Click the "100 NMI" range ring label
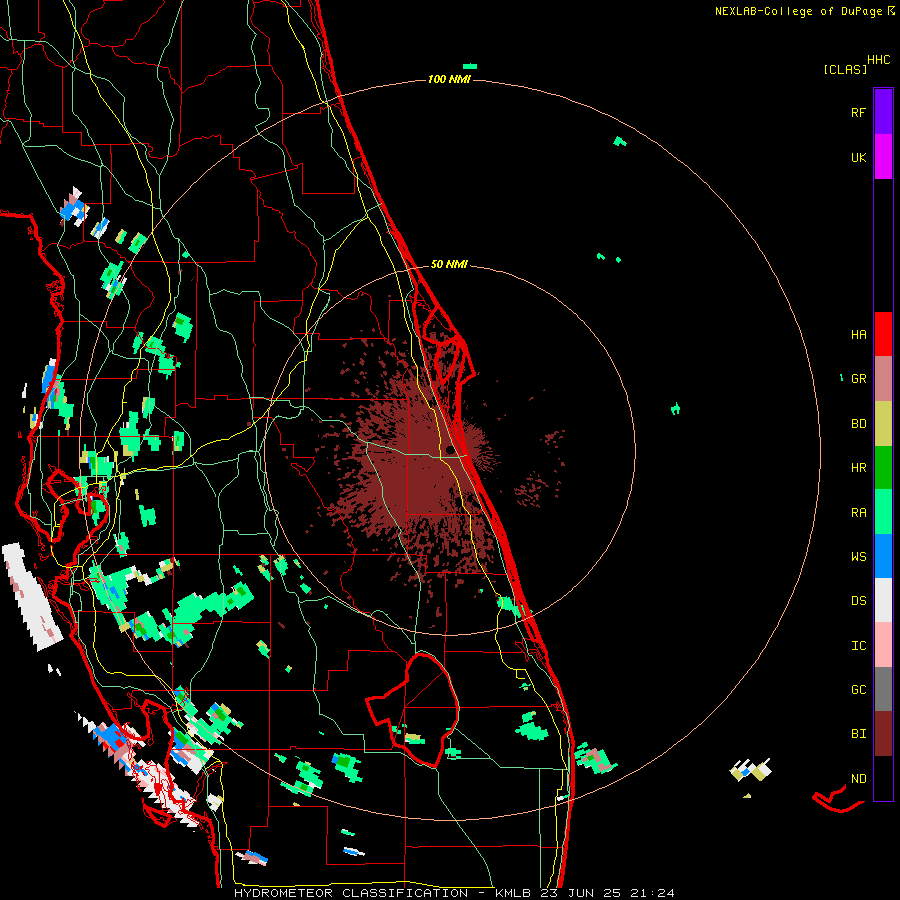Screen dimensions: 900x900 point(449,79)
